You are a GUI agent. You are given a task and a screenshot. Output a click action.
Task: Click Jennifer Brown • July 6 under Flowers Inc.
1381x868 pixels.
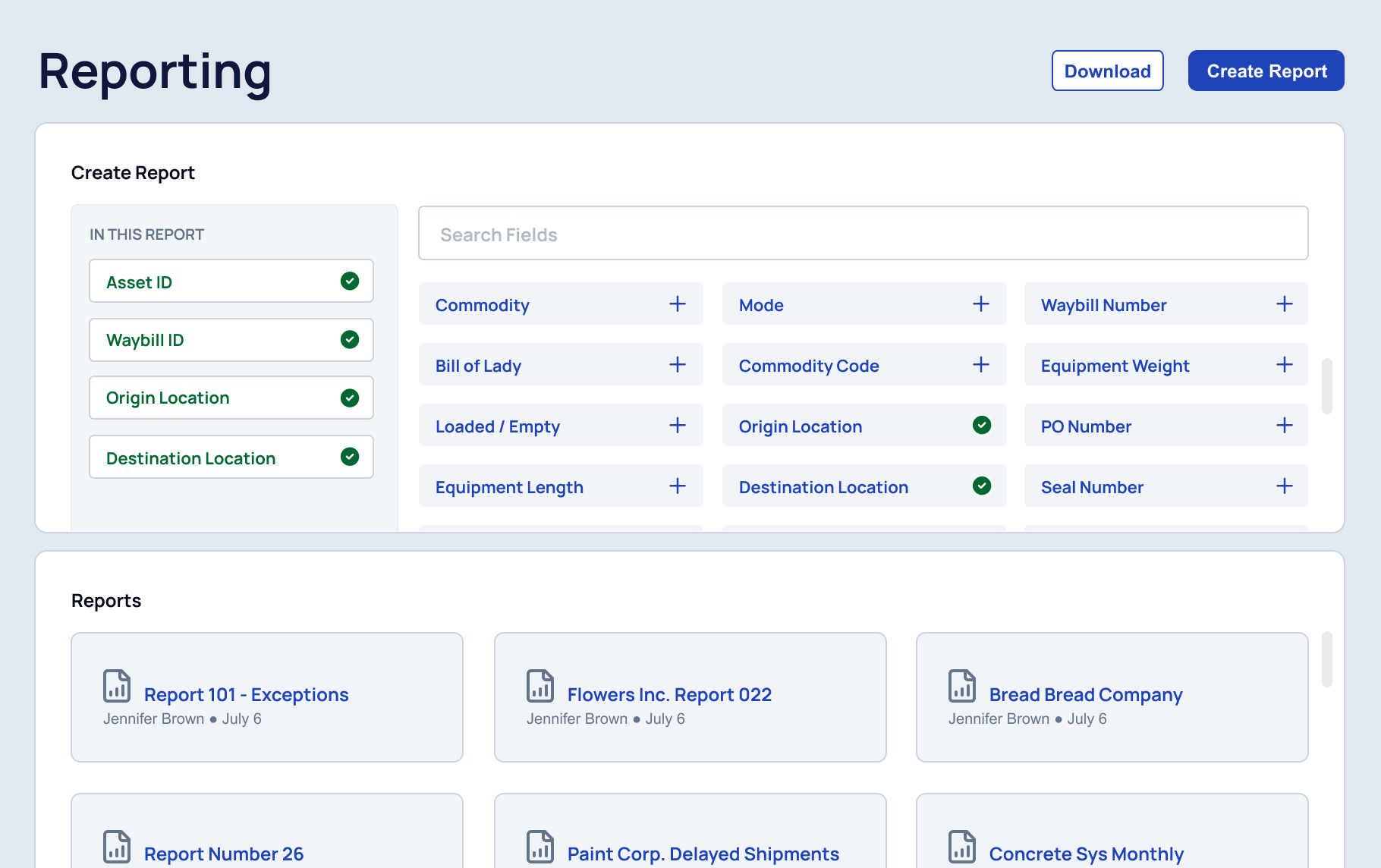pyautogui.click(x=606, y=719)
